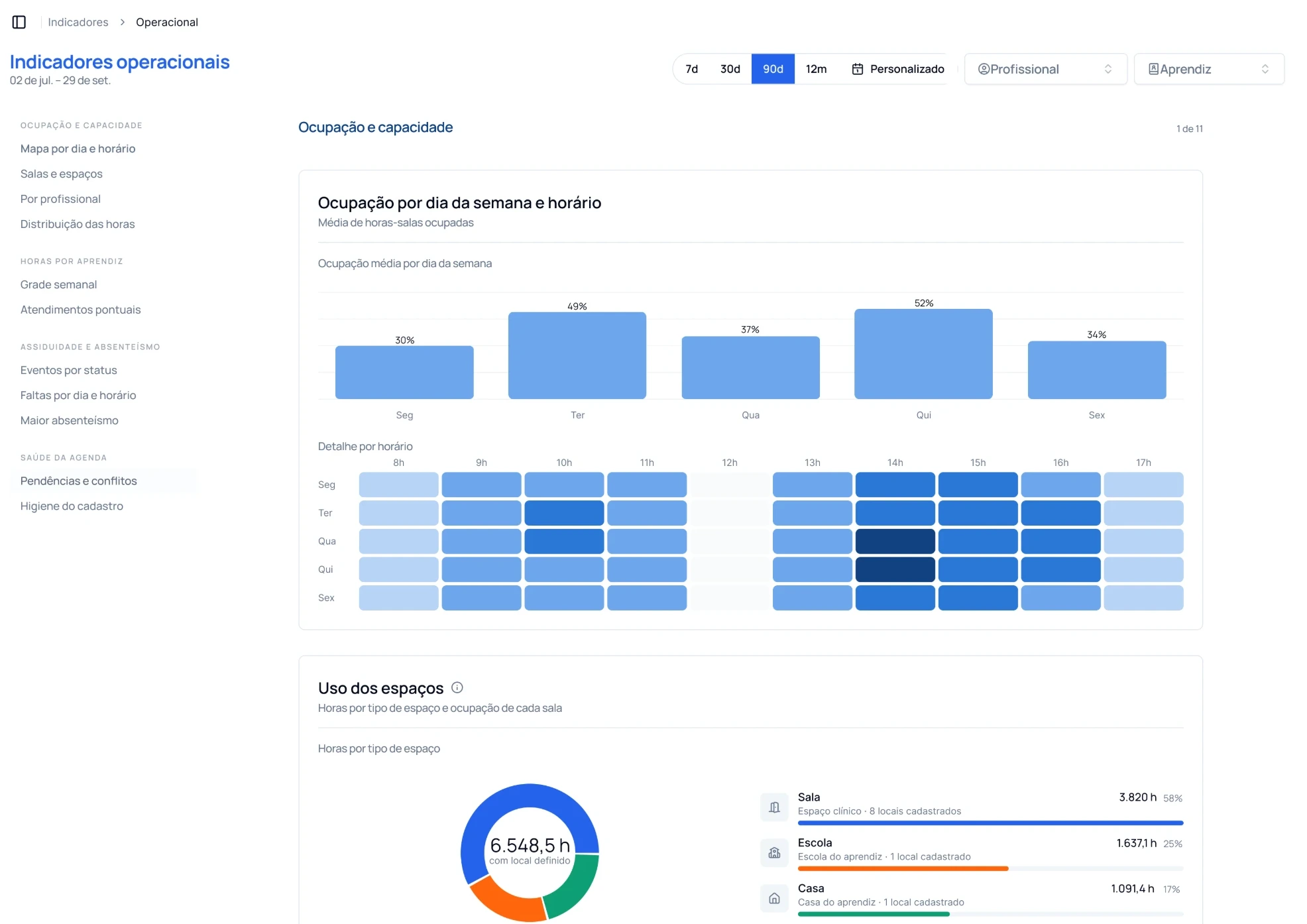Image resolution: width=1307 pixels, height=924 pixels.
Task: Open Mapa por dia e horário
Action: coord(78,148)
